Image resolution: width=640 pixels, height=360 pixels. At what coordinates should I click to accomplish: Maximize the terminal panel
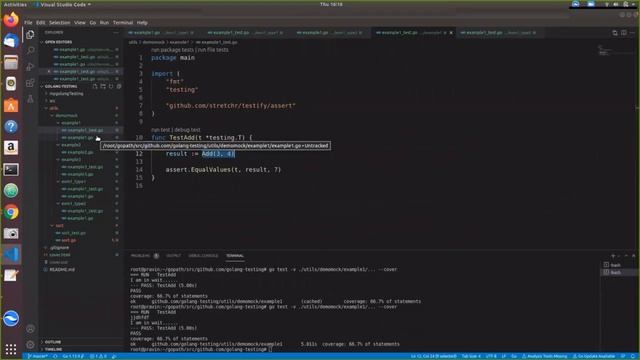click(626, 256)
